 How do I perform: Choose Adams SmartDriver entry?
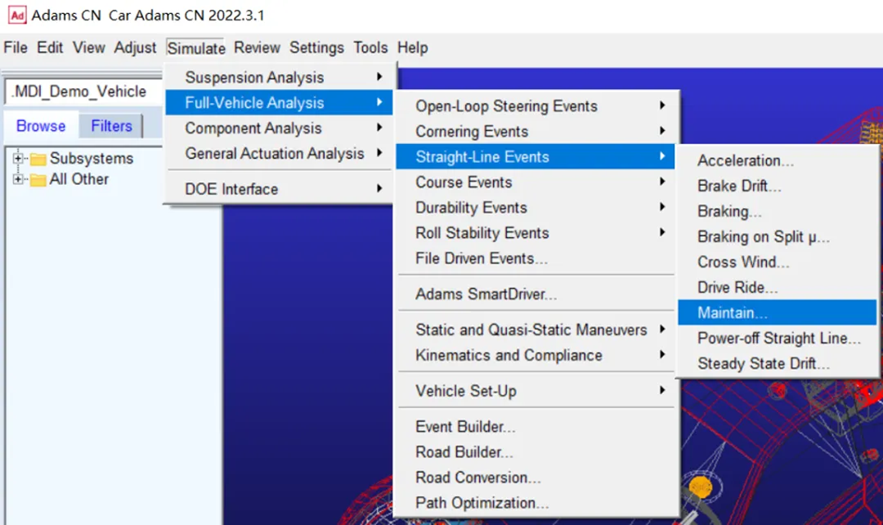[536, 293]
